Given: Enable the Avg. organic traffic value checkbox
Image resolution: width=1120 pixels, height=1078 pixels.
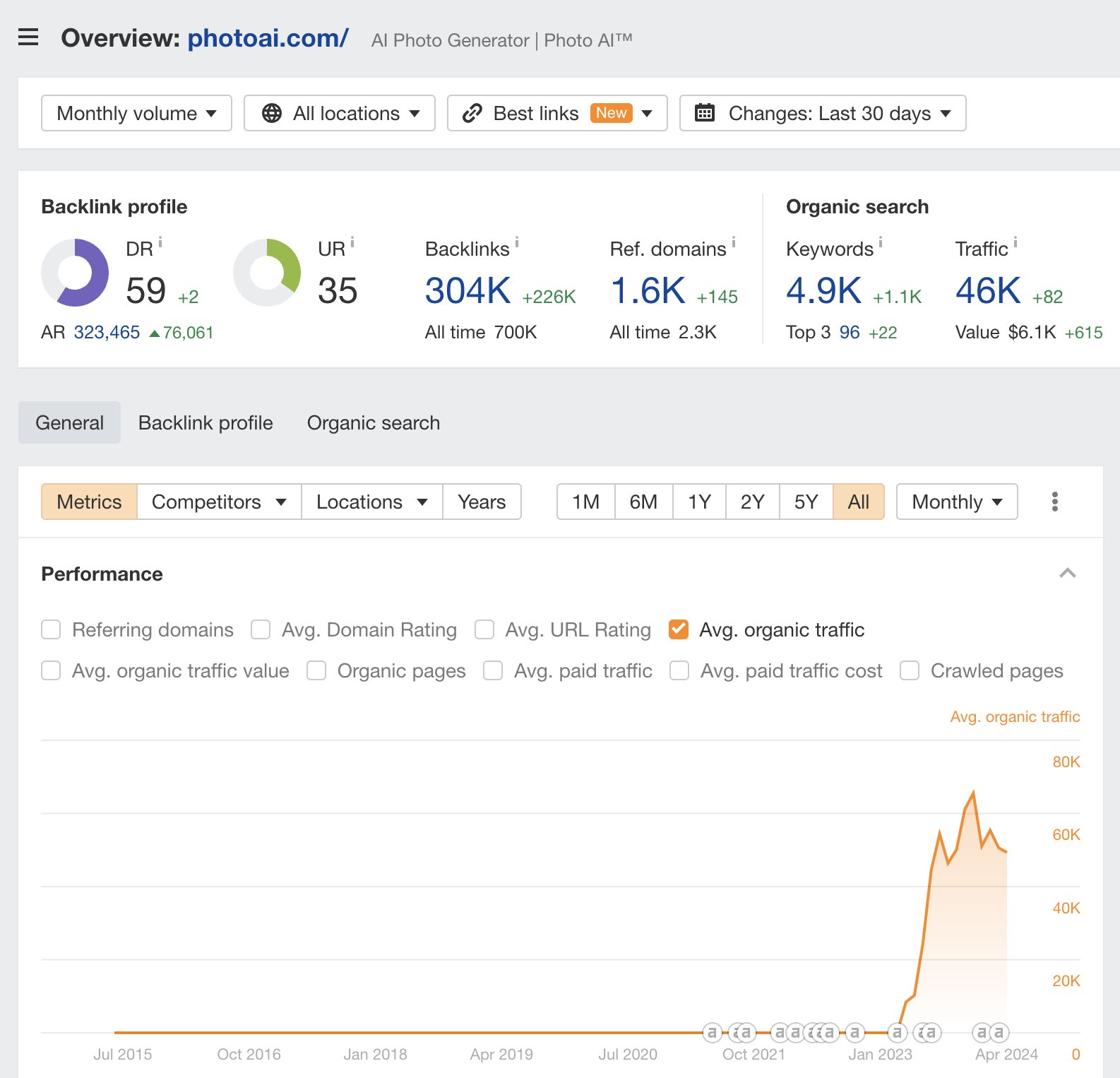Looking at the screenshot, I should click(51, 670).
